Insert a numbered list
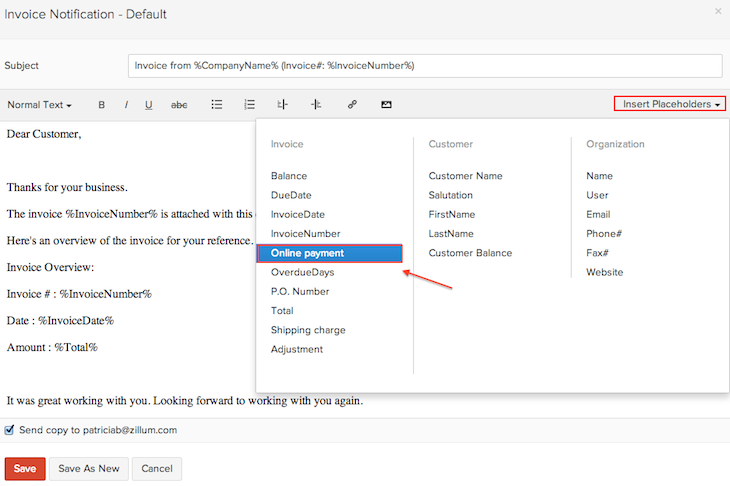Viewport: 730px width, 486px height. (x=250, y=105)
